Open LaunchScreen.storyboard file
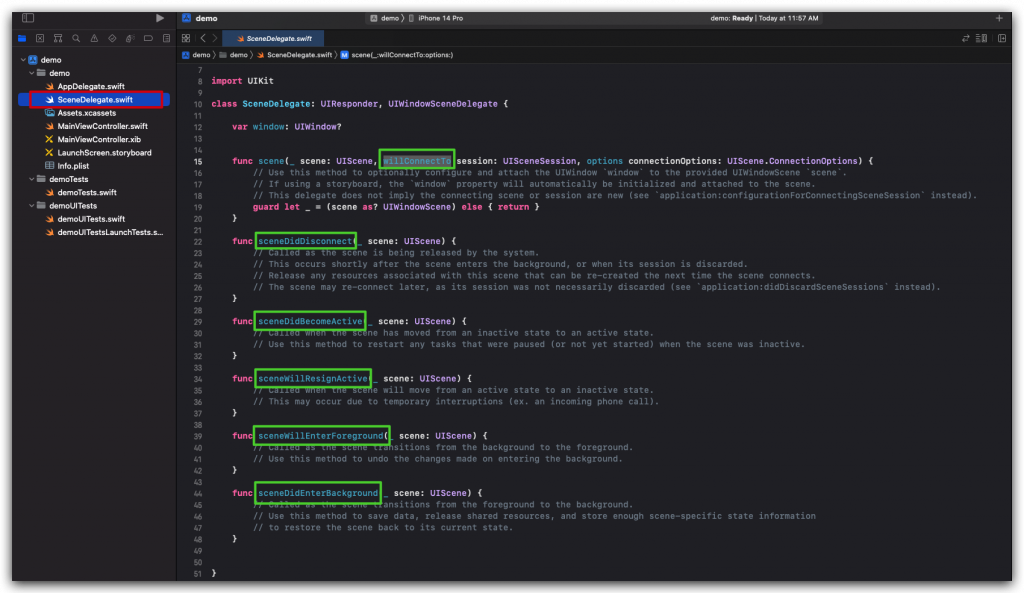Screen dimensions: 1024x593 click(104, 153)
